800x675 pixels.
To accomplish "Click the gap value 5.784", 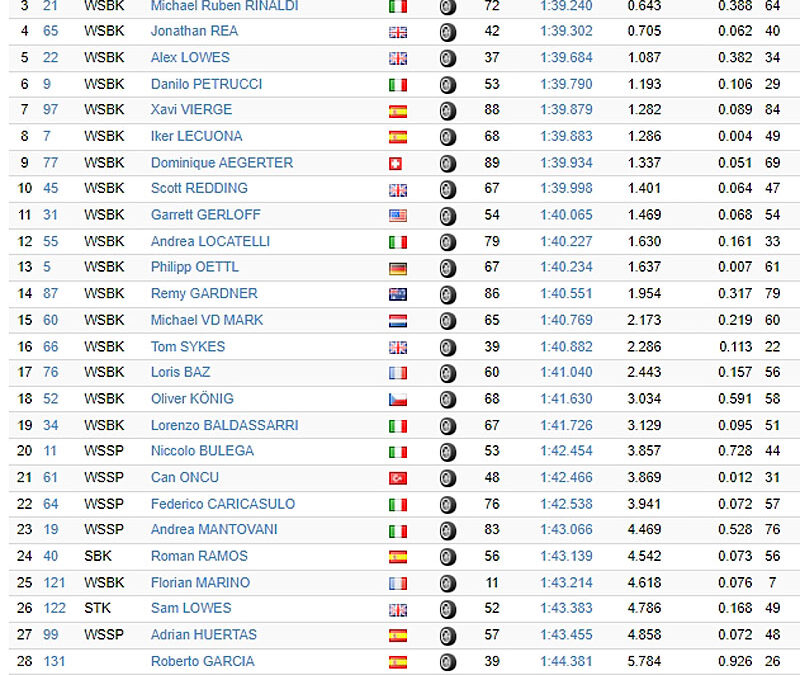I will click(644, 661).
